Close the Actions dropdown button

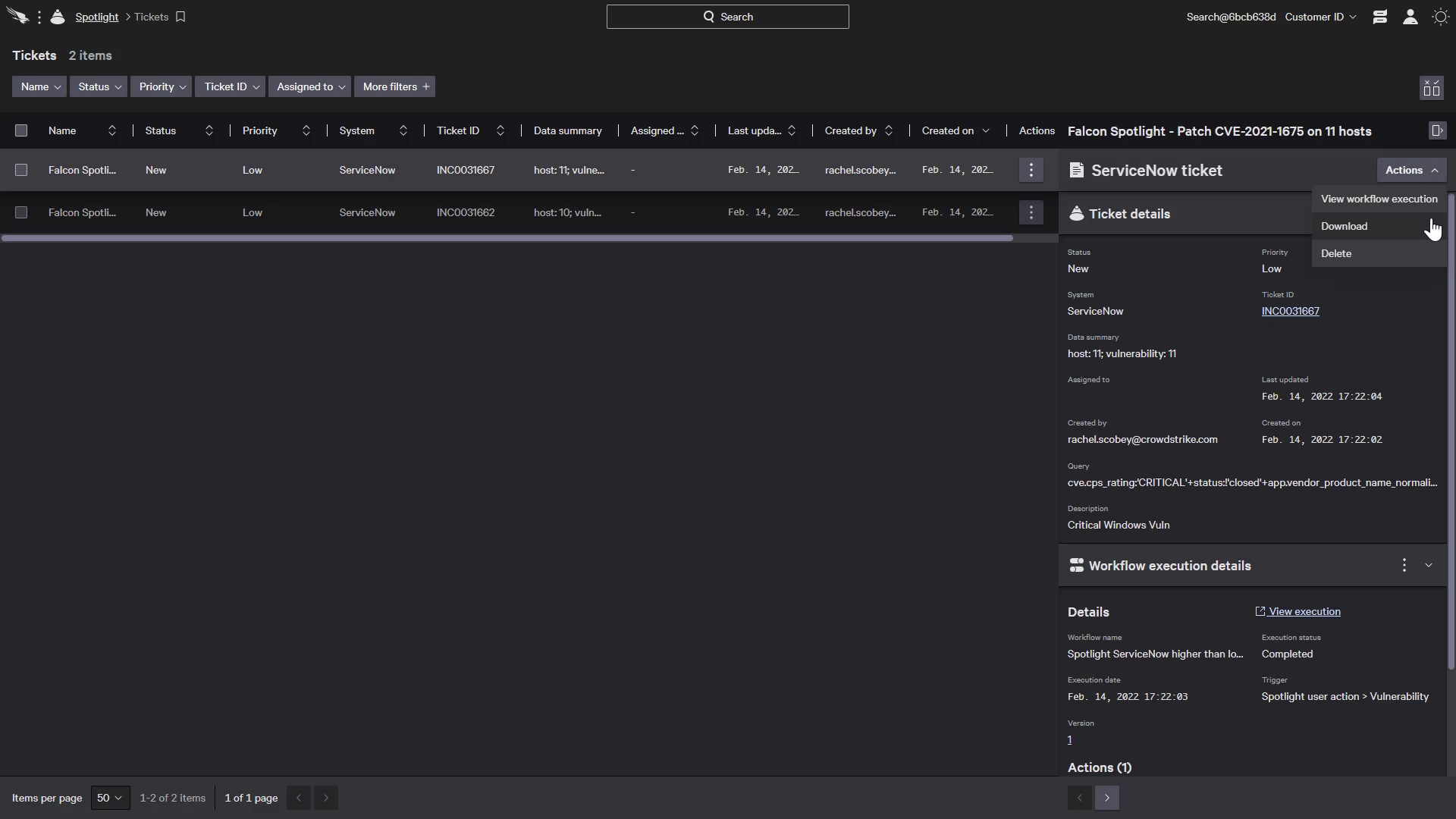pos(1412,170)
